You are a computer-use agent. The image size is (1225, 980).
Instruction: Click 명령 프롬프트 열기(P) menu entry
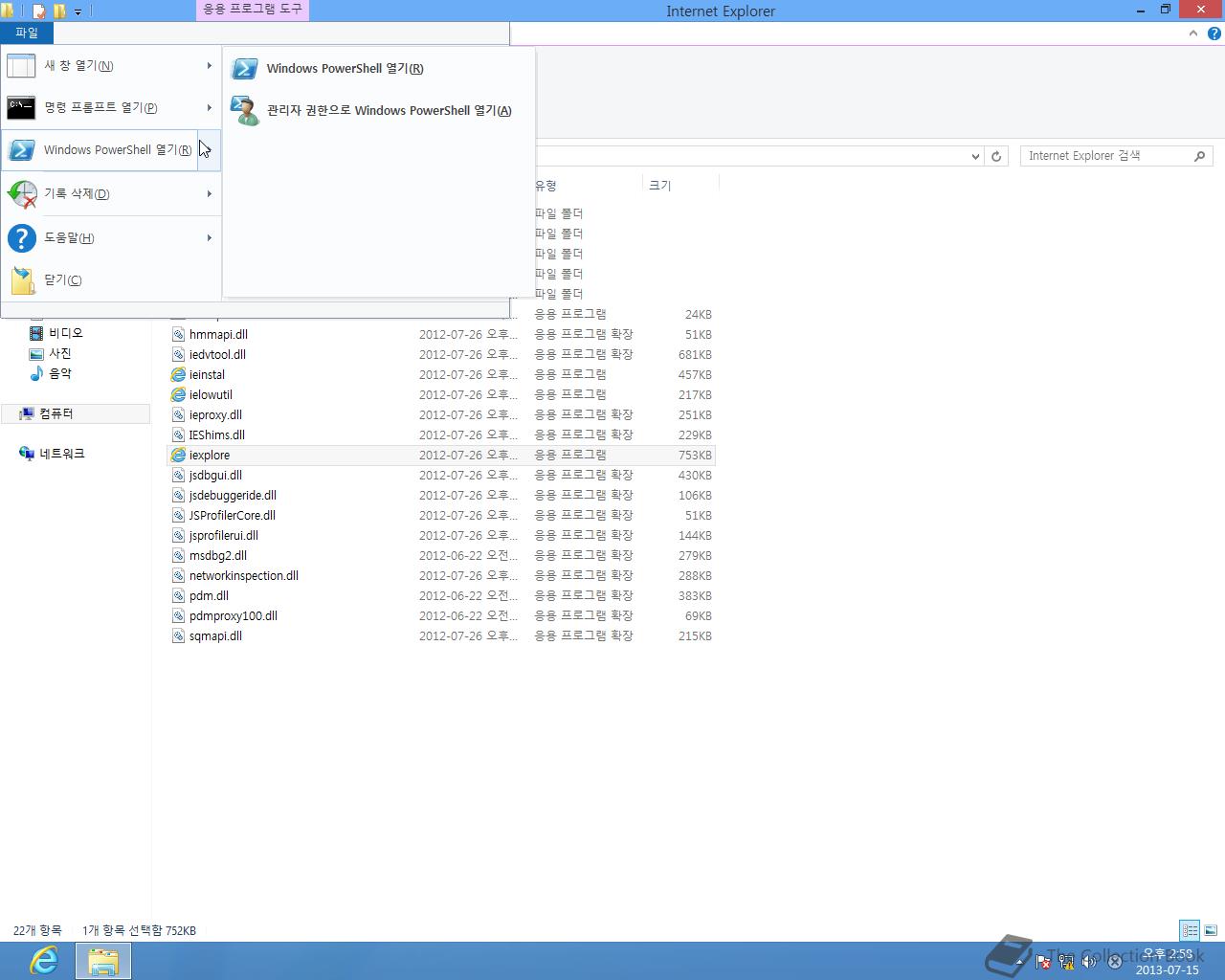click(x=111, y=108)
